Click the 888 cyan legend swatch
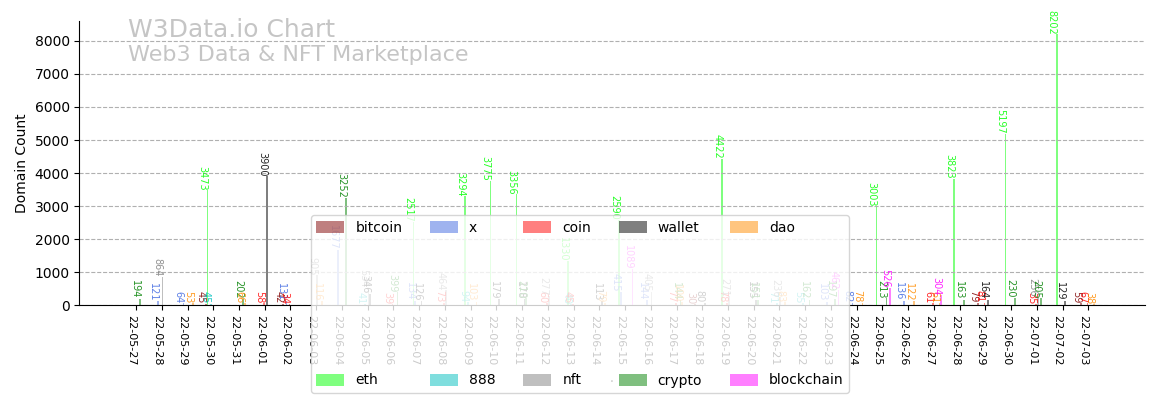Screen dimensions: 1160x400 pos(444,380)
